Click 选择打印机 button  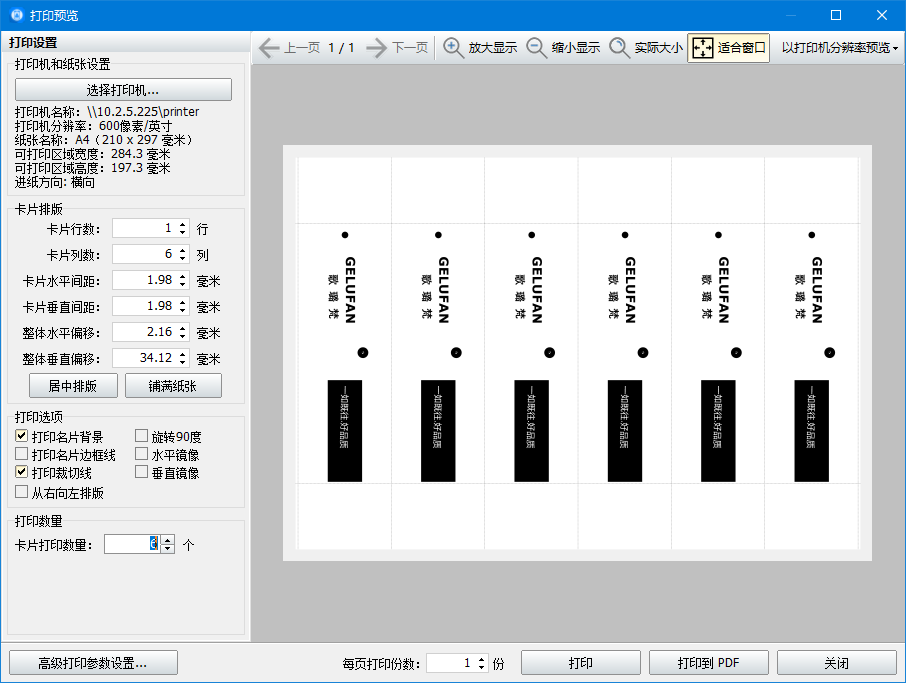click(x=123, y=90)
